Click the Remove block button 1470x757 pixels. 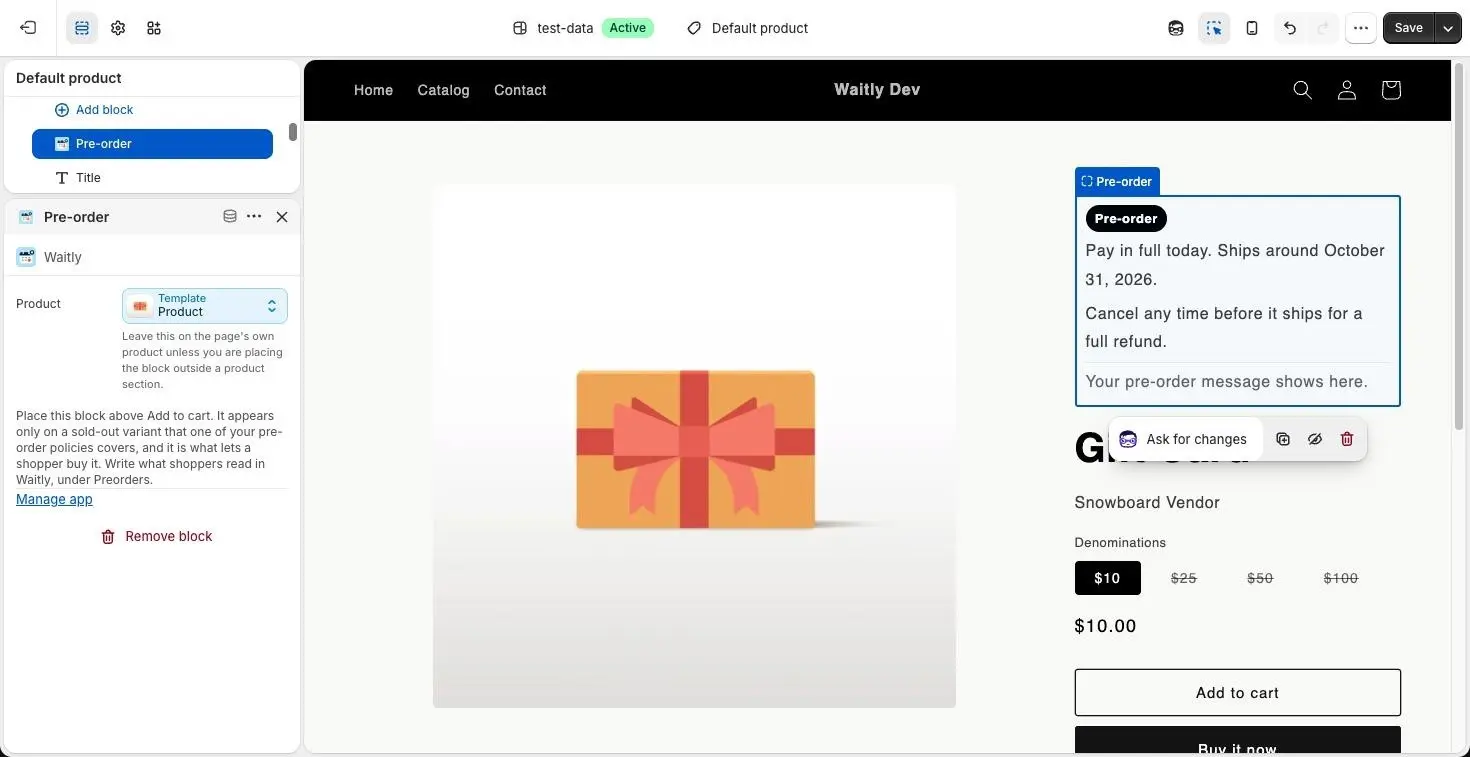157,537
